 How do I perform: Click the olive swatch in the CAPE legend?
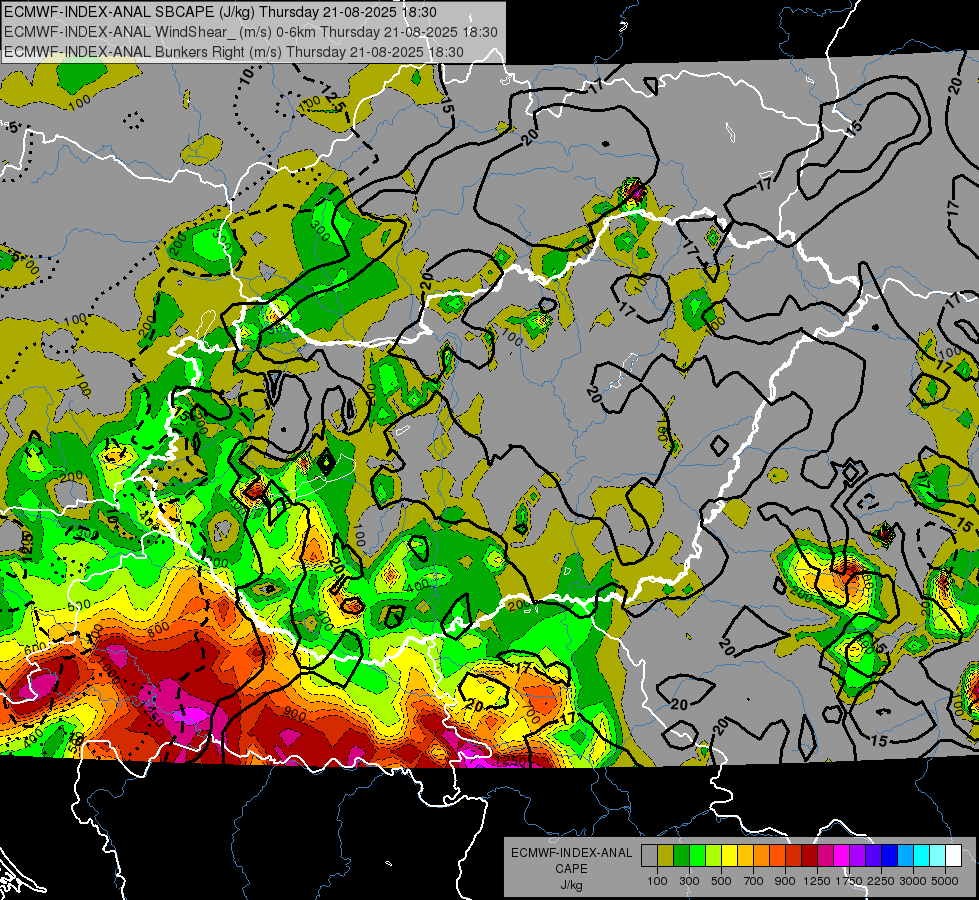pos(666,856)
